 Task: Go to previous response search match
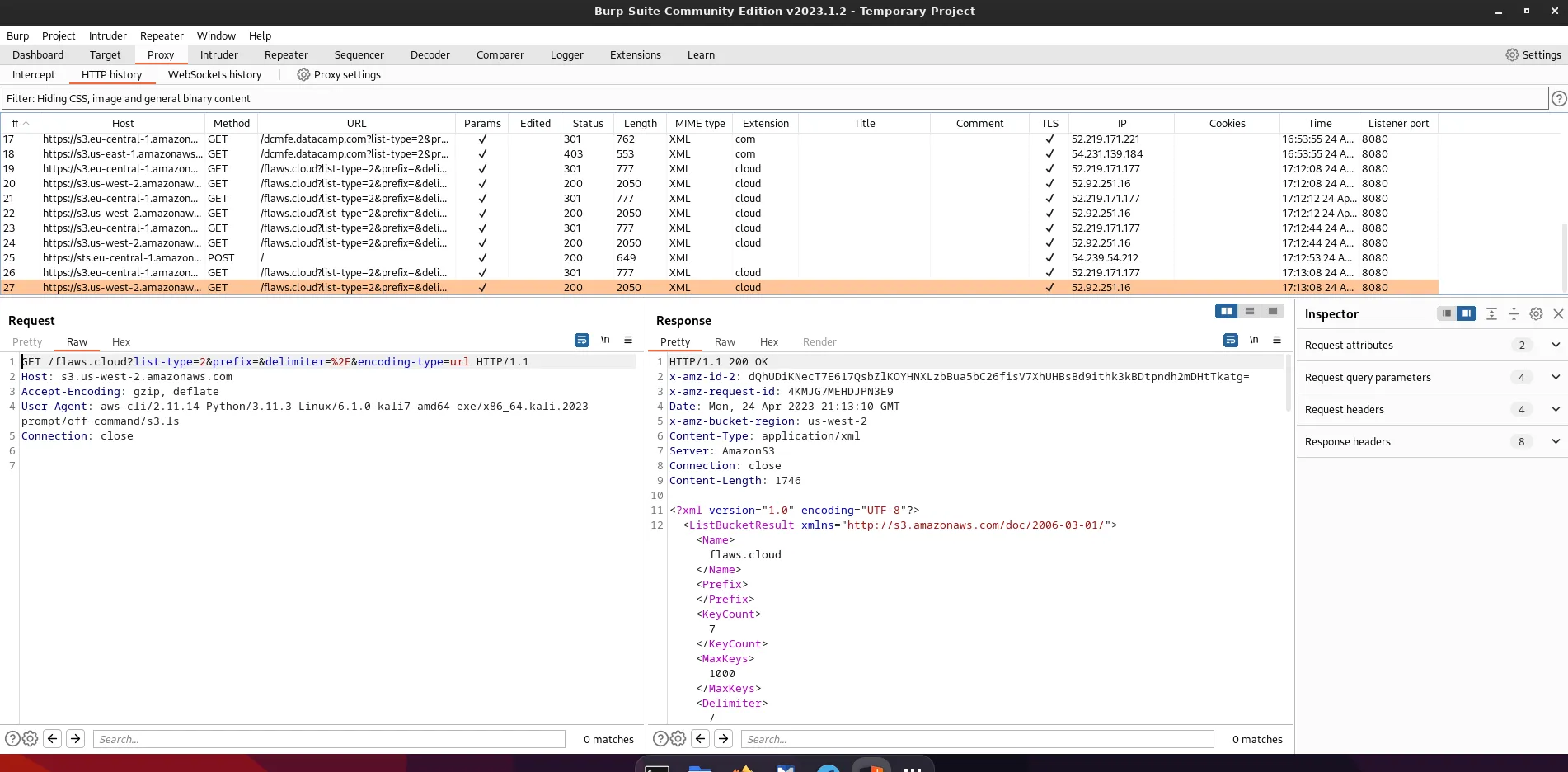coord(701,739)
